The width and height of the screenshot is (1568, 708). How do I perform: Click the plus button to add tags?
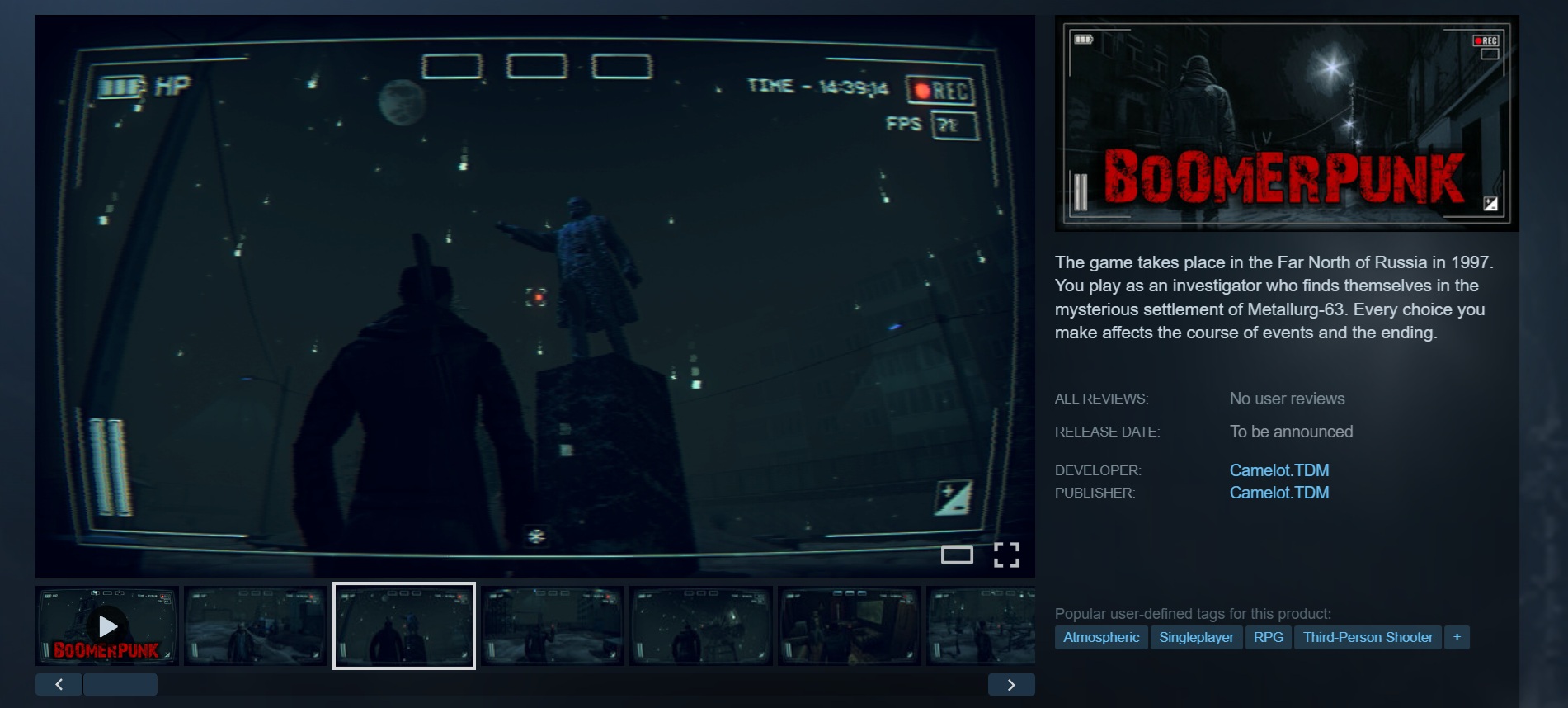pos(1457,637)
